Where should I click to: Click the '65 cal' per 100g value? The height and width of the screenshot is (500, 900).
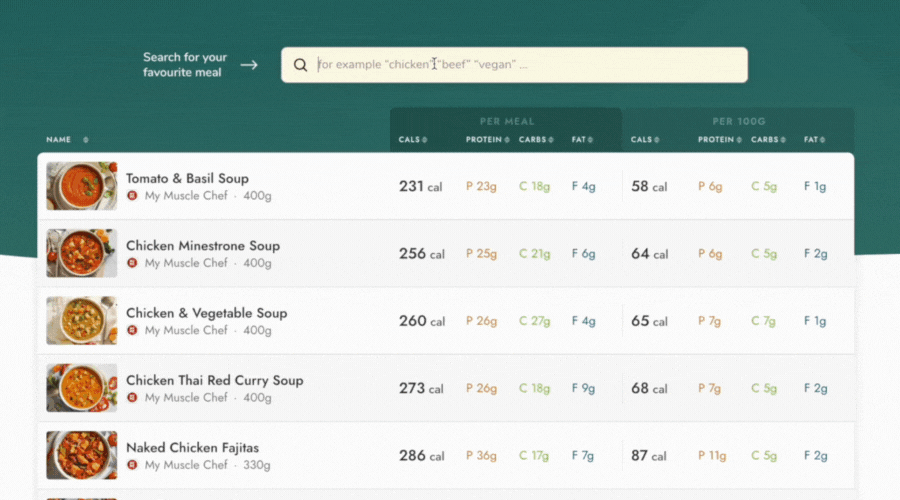(650, 321)
